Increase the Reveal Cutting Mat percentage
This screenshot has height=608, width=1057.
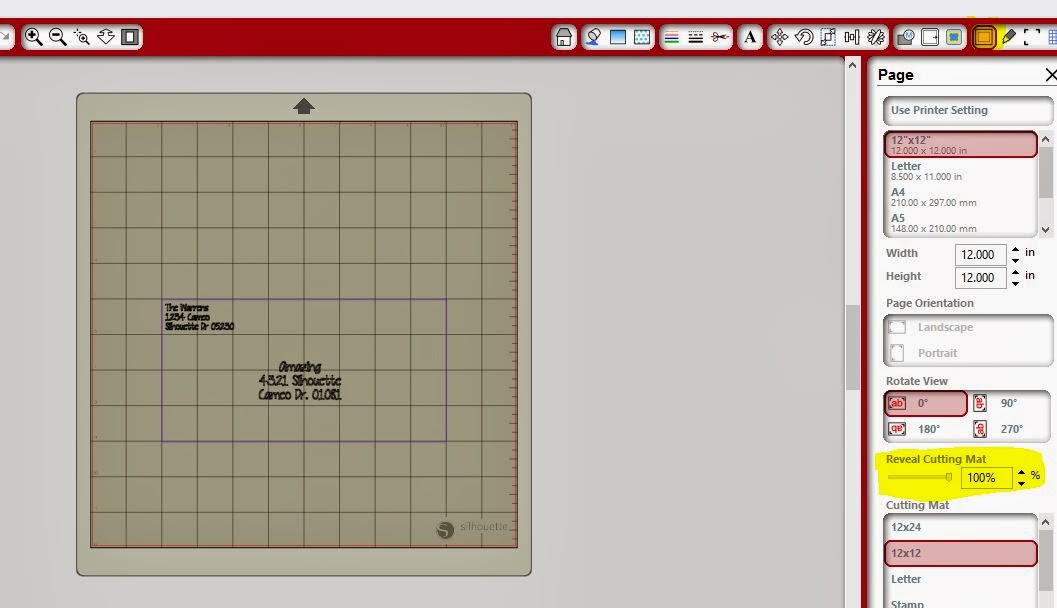(1021, 473)
